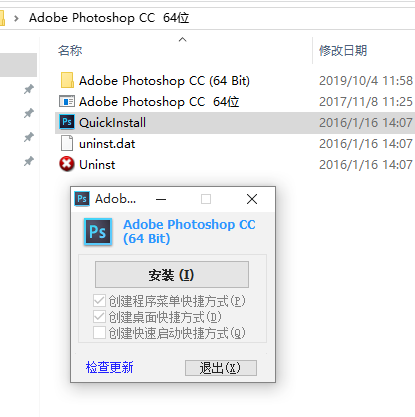Click the red Uninst uninstaller icon
Screen dimensions: 415x417
67,164
